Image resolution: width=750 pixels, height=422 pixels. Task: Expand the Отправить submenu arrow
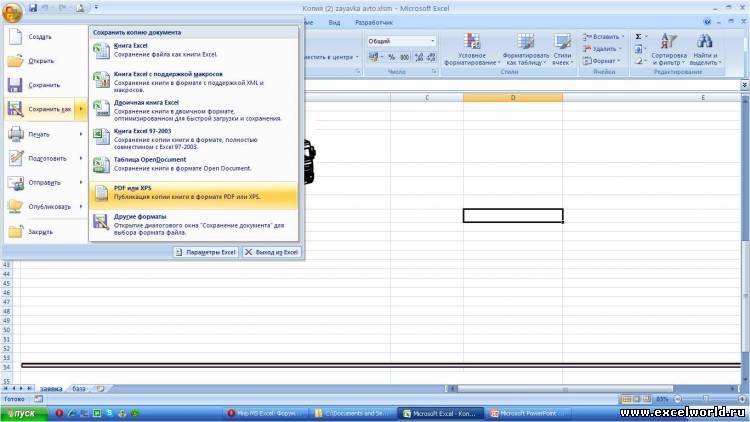pyautogui.click(x=81, y=182)
